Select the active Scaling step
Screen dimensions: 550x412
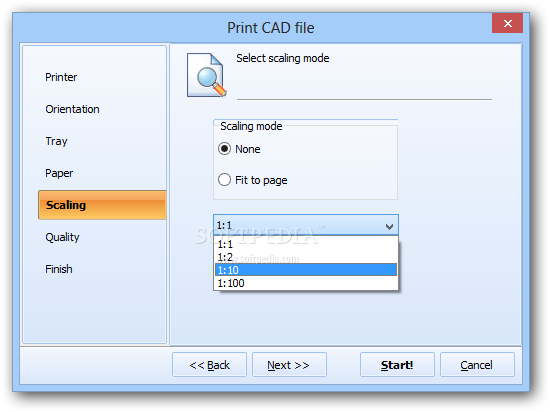tap(102, 205)
